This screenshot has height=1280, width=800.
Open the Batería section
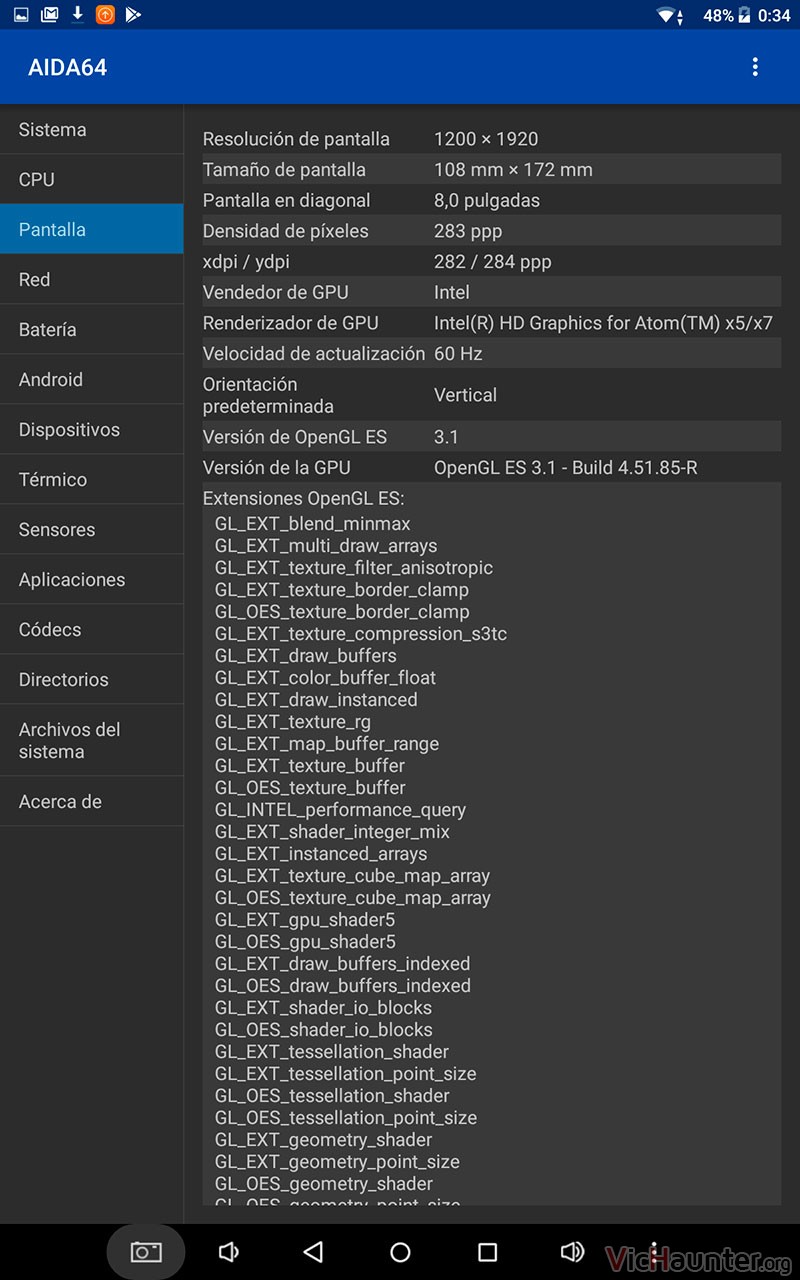point(92,329)
